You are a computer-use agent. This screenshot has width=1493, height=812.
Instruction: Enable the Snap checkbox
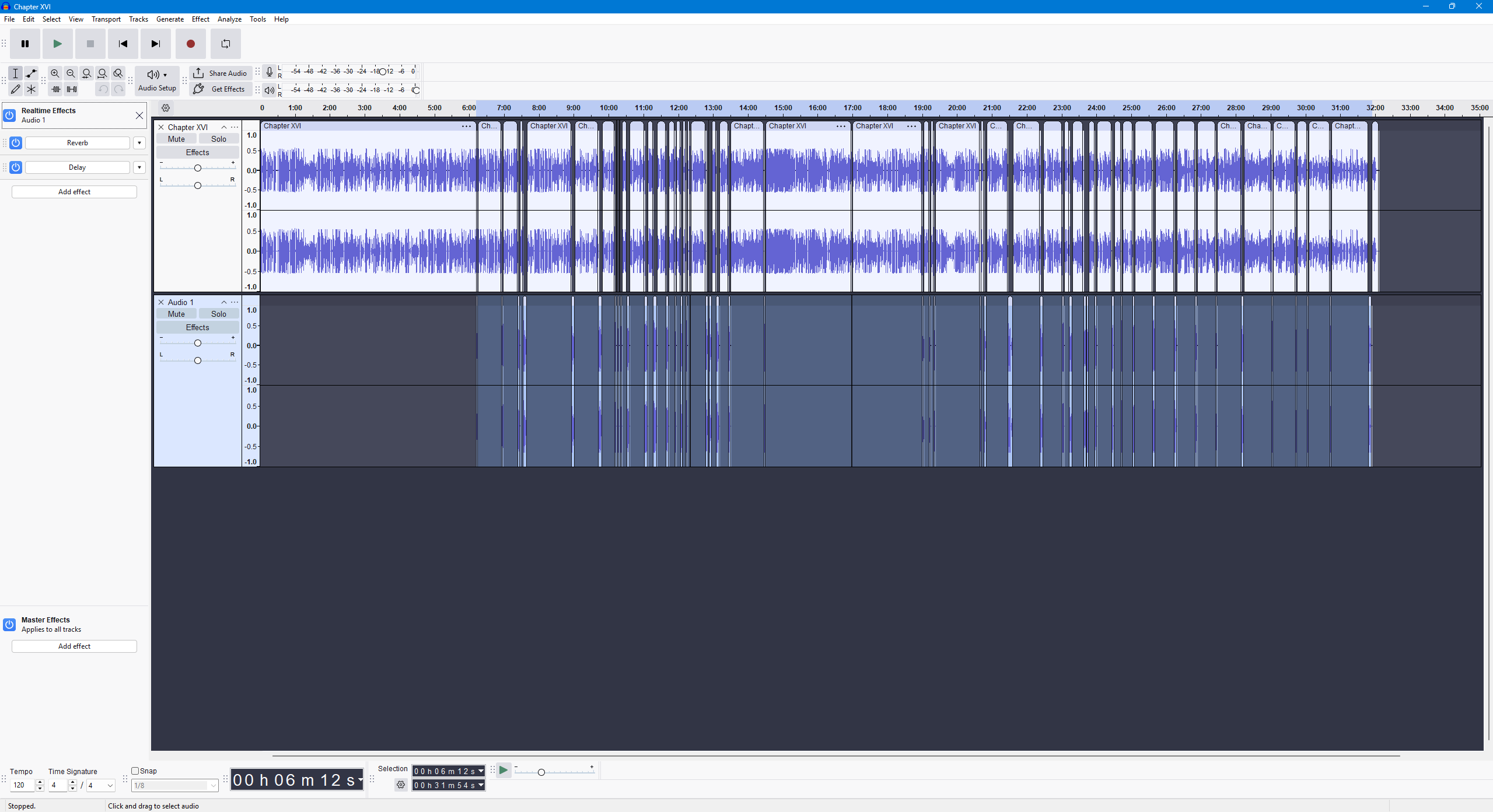coord(135,771)
